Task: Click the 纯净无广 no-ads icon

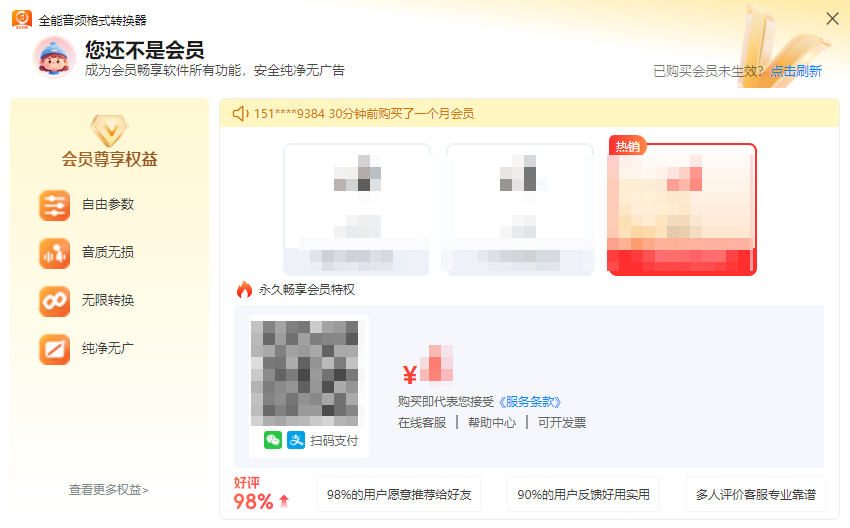Action: point(54,349)
